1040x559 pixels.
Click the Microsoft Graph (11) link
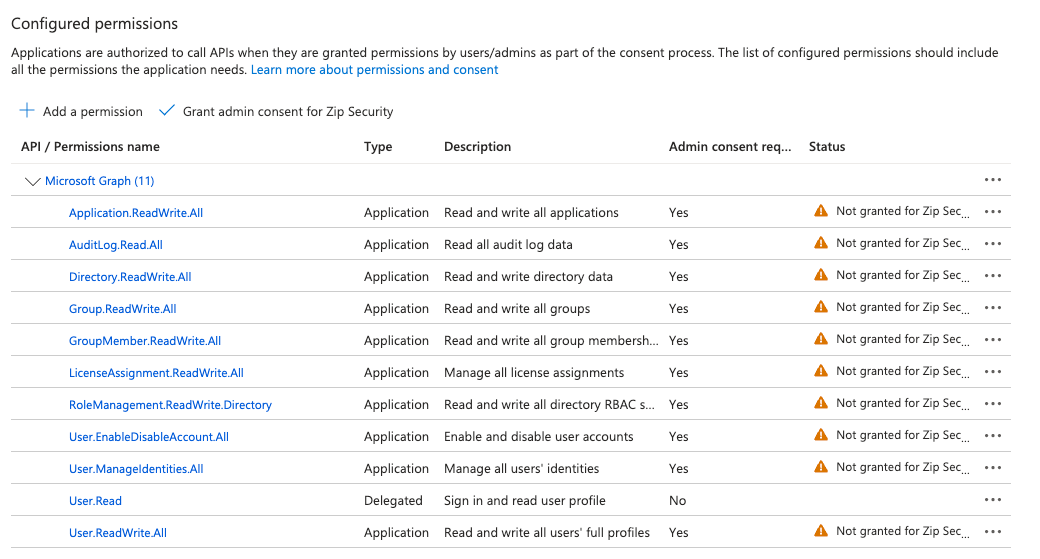click(99, 181)
